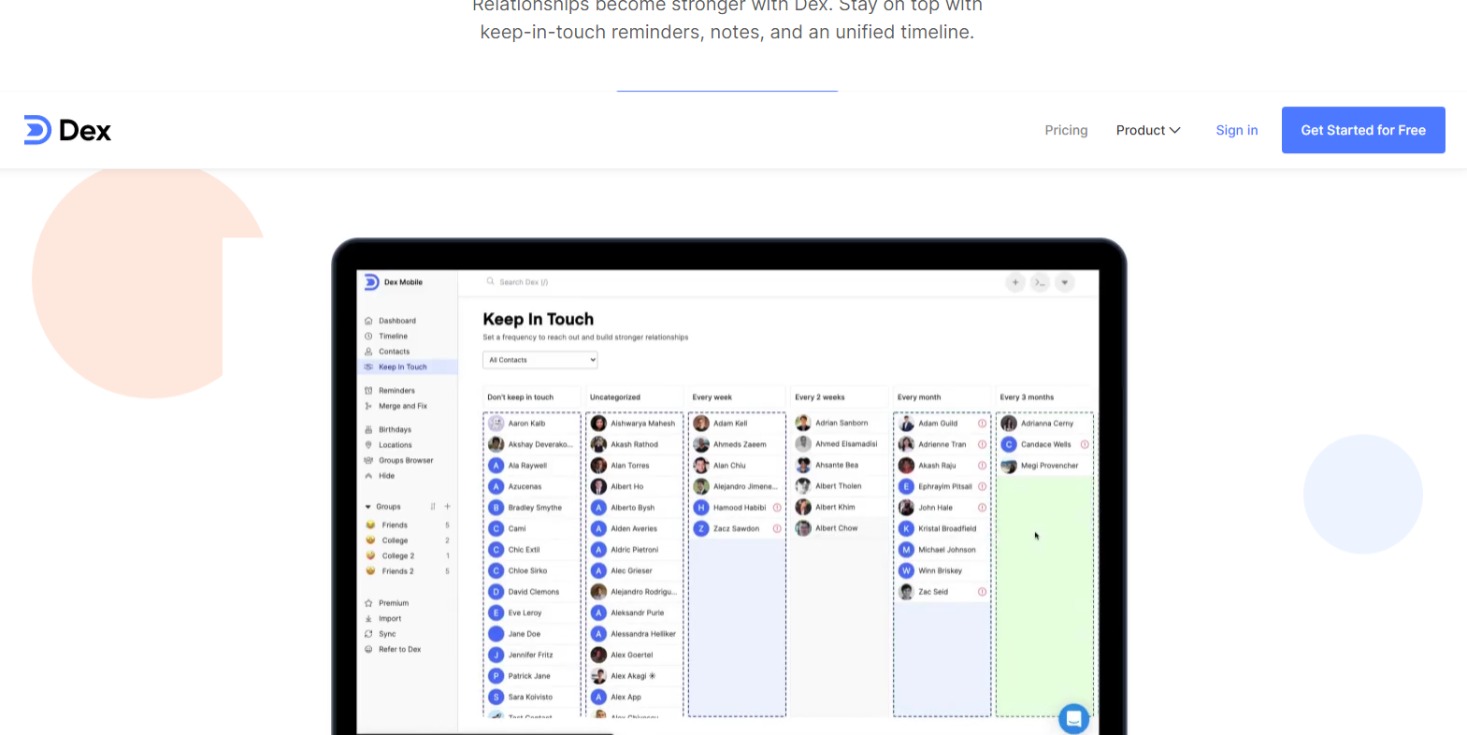This screenshot has height=735, width=1467.
Task: Click Don't keep in touch column header
Action: (x=520, y=397)
